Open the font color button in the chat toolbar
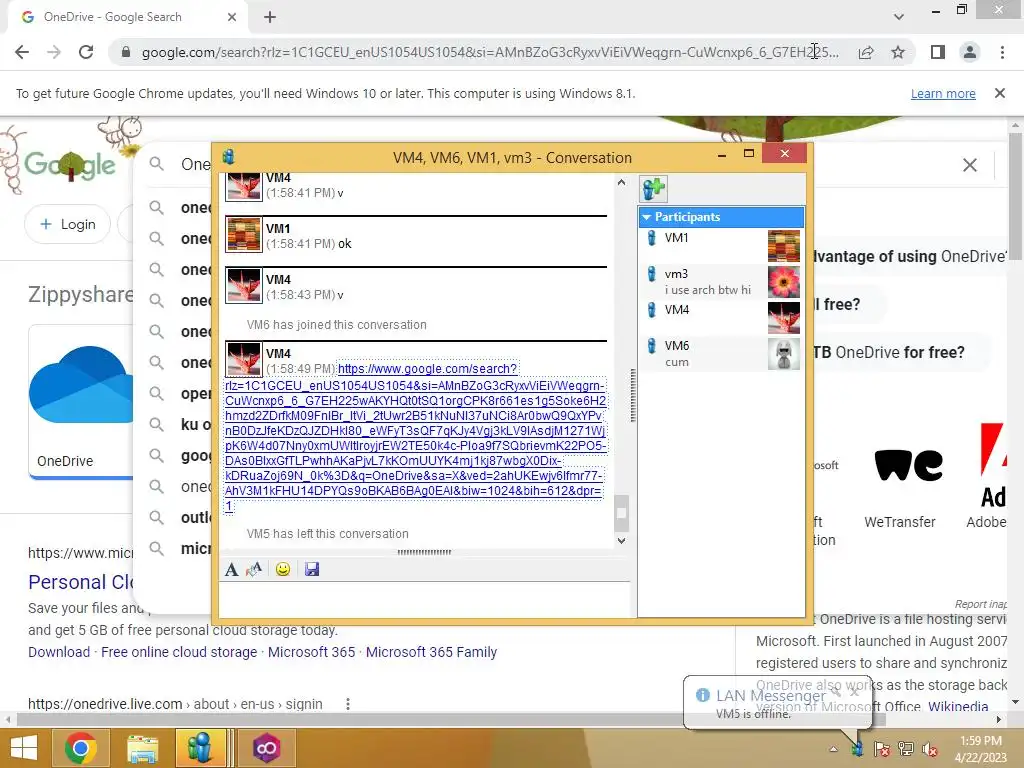 pyautogui.click(x=254, y=569)
